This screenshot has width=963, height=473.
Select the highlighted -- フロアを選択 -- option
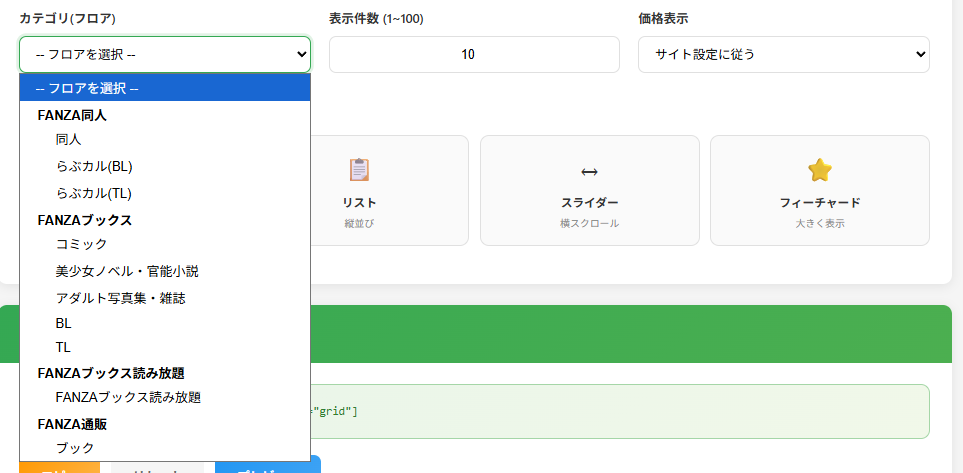[165, 88]
